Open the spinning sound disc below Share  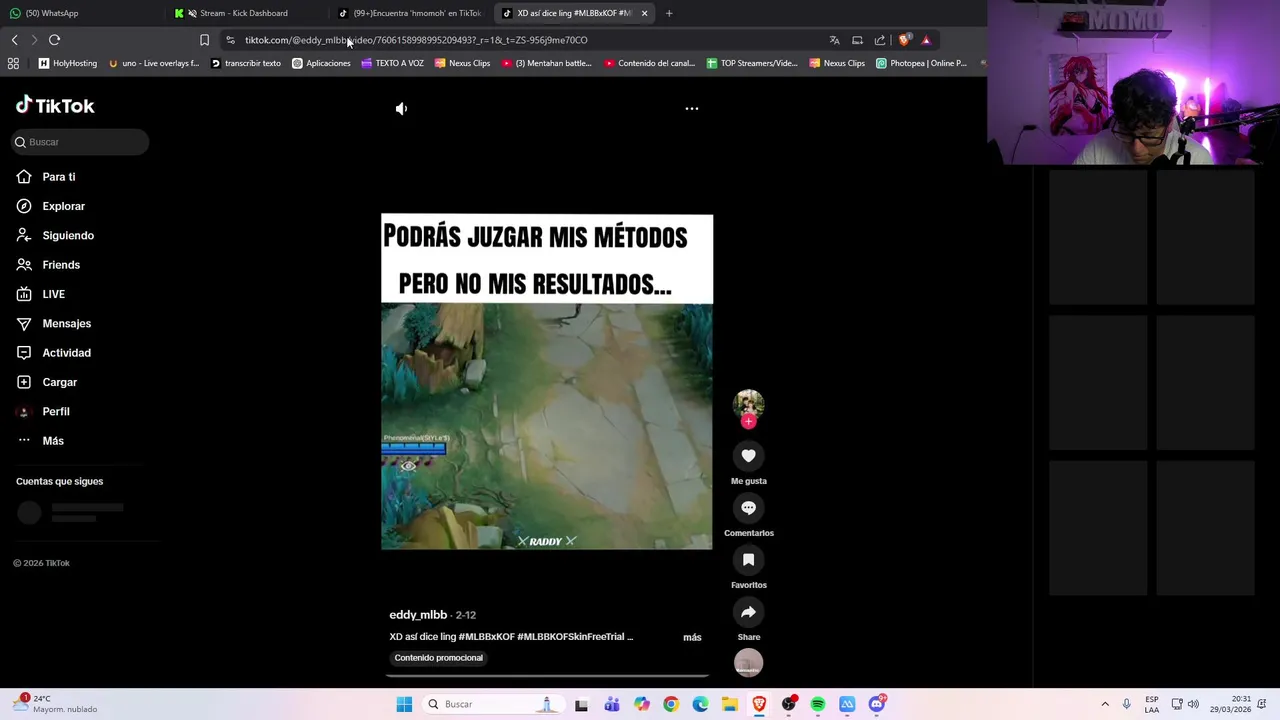coord(748,662)
